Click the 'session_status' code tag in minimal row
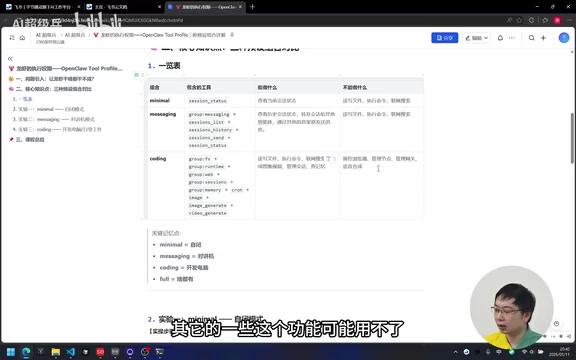 pyautogui.click(x=208, y=101)
